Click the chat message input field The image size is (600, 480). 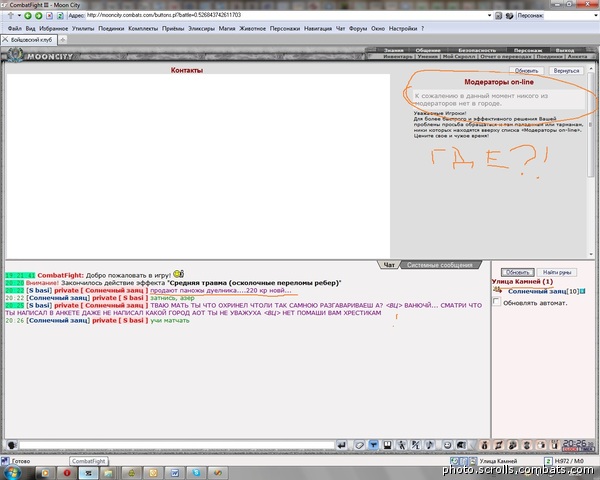pyautogui.click(x=177, y=445)
